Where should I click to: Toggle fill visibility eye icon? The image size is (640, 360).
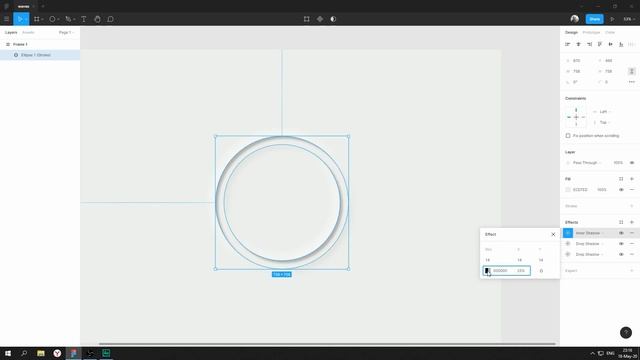(621, 190)
